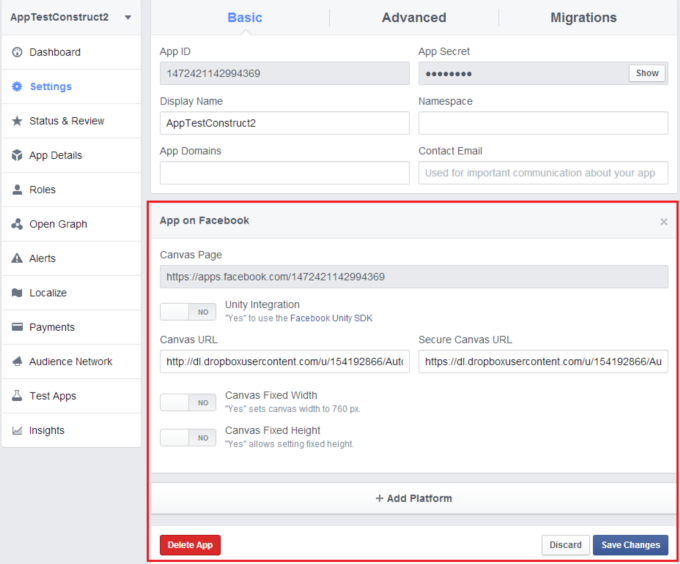Click the Test Apps flask icon
The height and width of the screenshot is (564, 680).
pyautogui.click(x=17, y=395)
